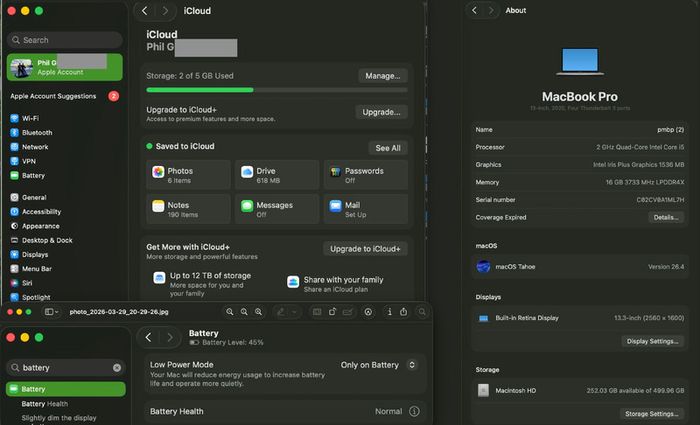Screen dimensions: 700x425
Task: Open Menu Bar settings in the sidebar
Action: [x=31, y=269]
